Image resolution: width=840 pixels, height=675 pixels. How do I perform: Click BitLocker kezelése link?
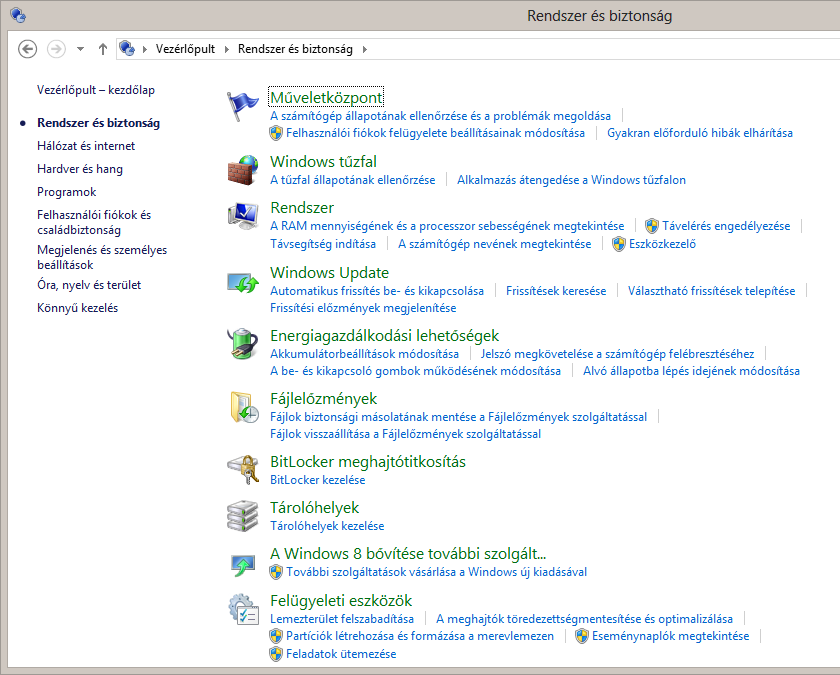point(318,479)
